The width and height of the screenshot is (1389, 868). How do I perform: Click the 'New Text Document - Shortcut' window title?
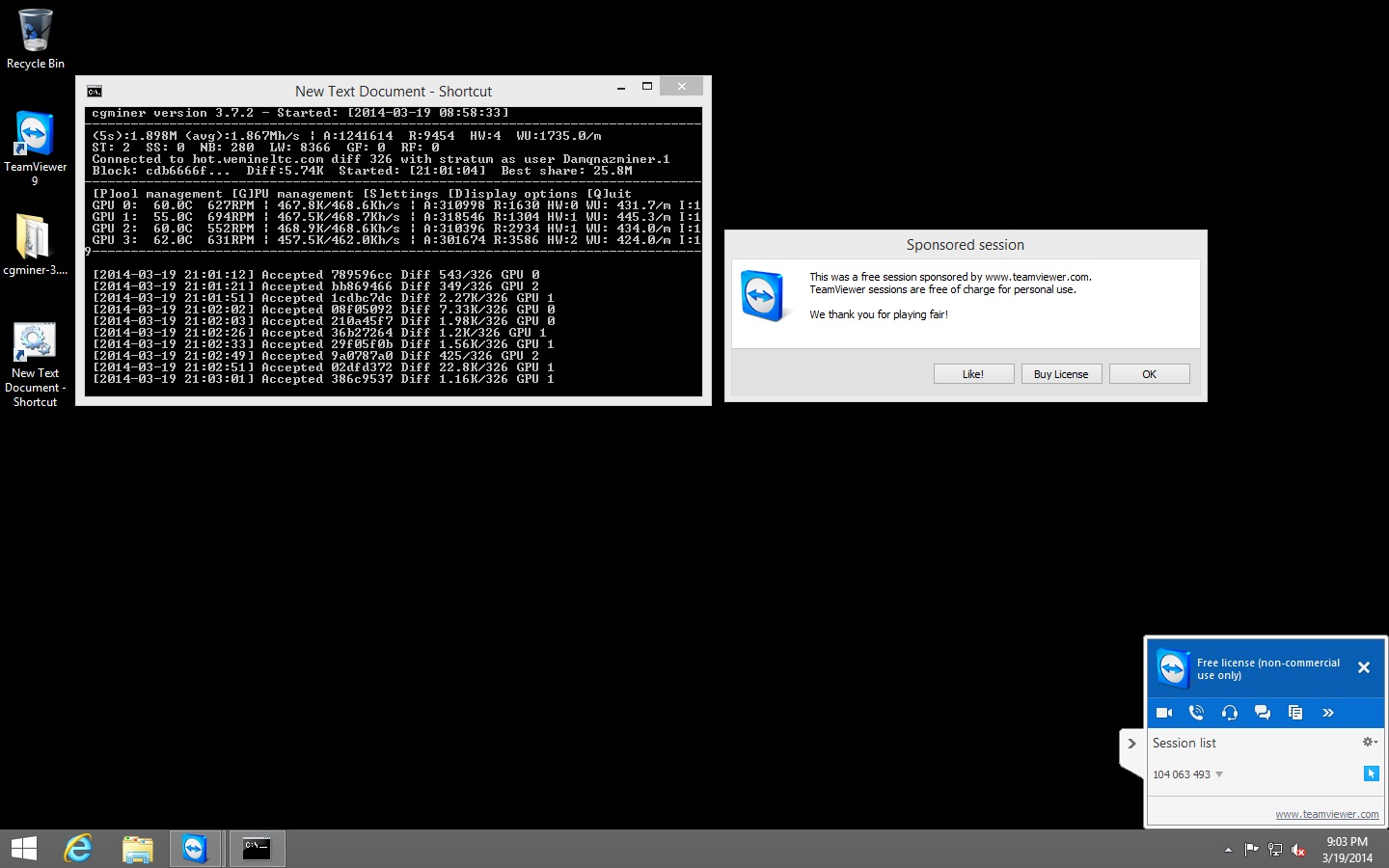[x=394, y=92]
